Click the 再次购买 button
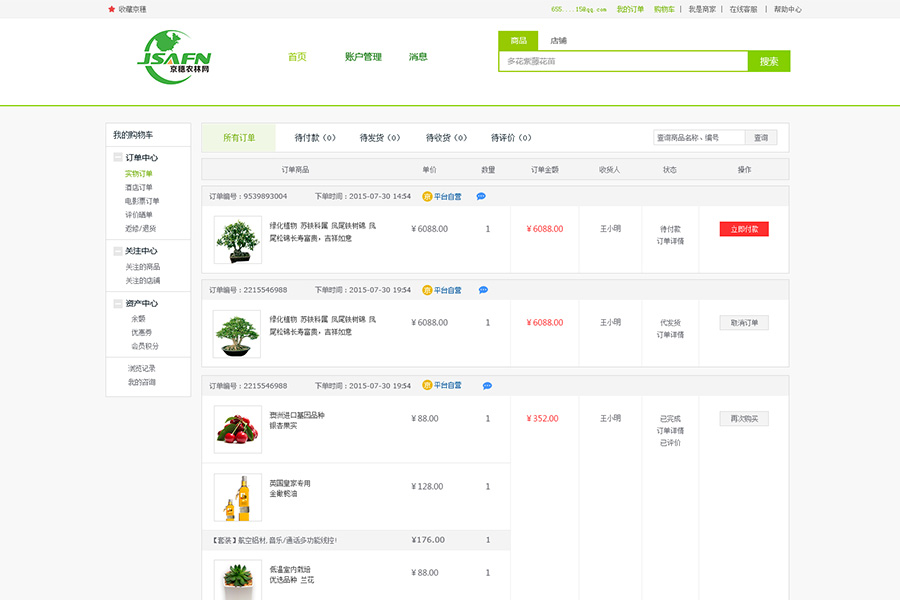The image size is (900, 600). click(x=744, y=419)
